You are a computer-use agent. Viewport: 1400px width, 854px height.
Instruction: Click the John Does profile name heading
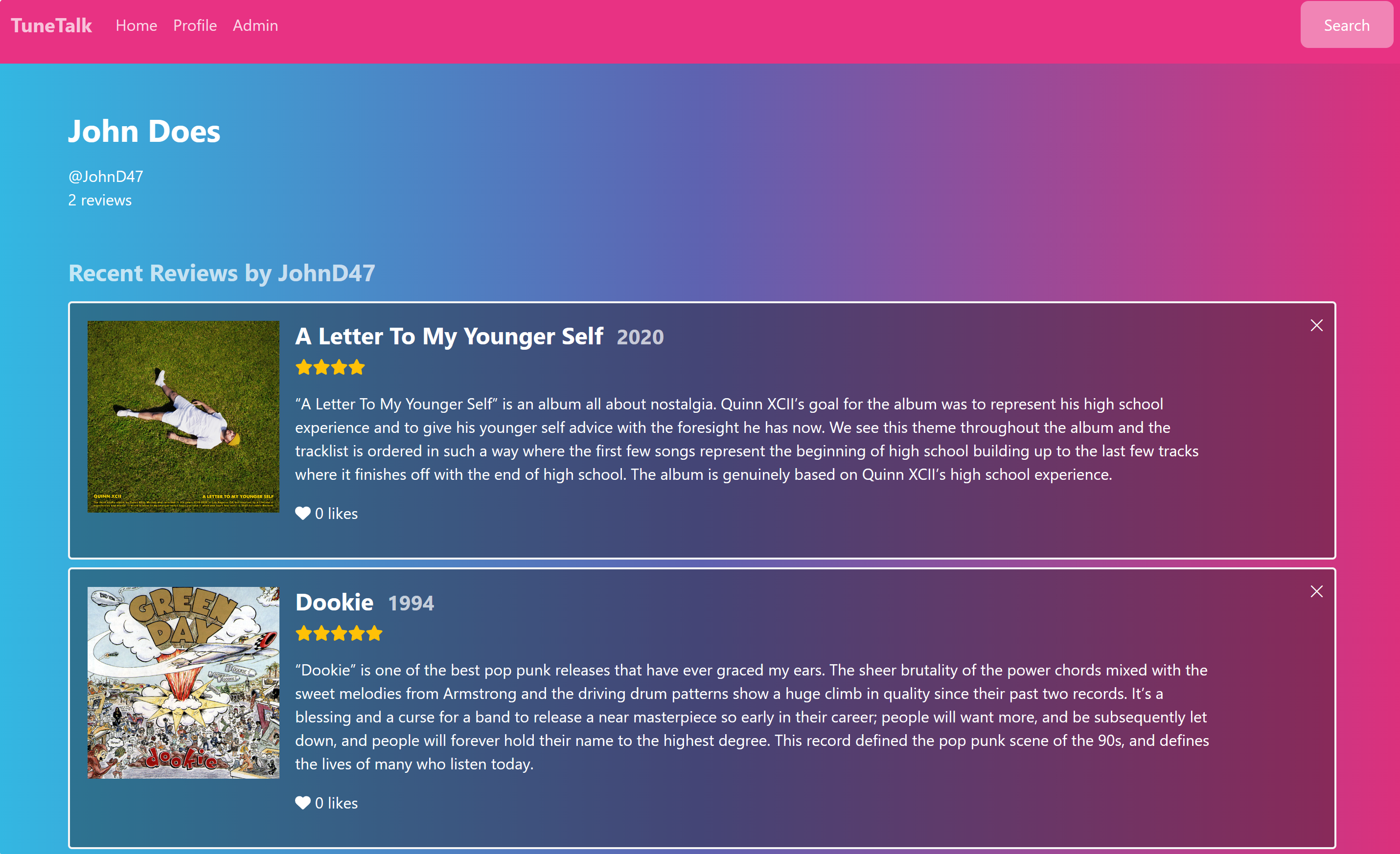click(x=144, y=132)
